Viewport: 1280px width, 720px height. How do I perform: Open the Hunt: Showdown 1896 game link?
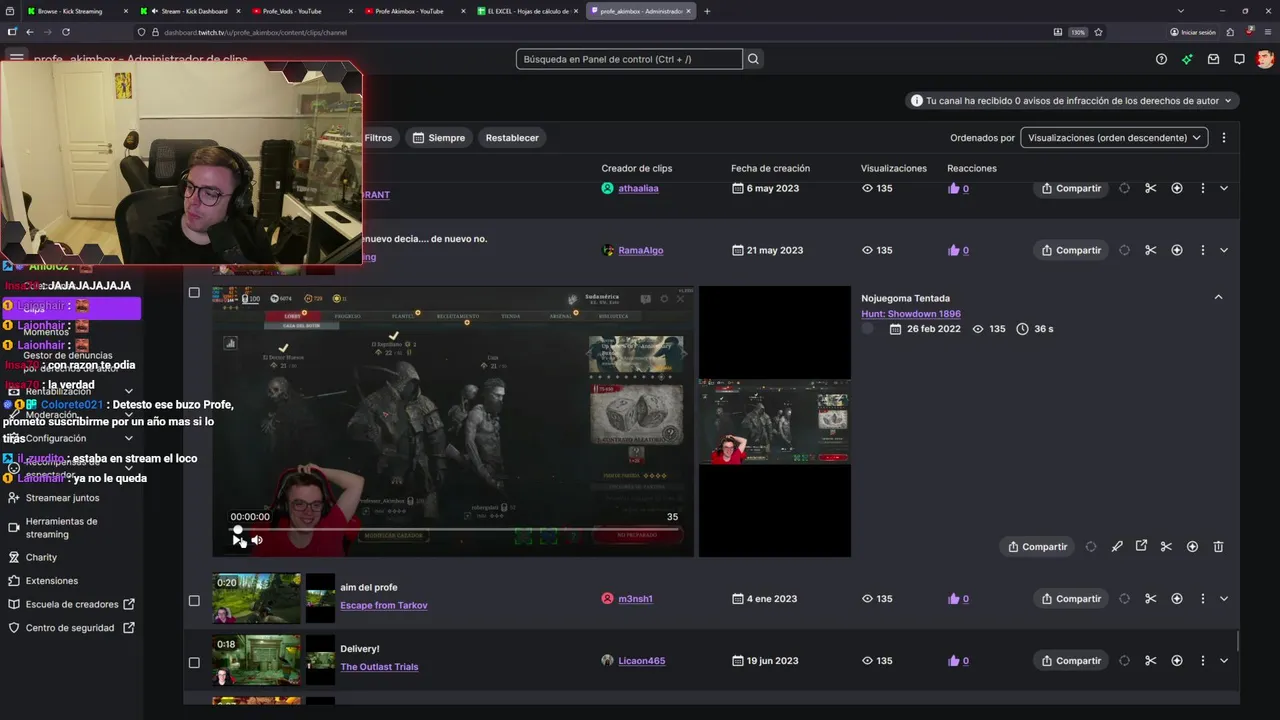click(911, 314)
